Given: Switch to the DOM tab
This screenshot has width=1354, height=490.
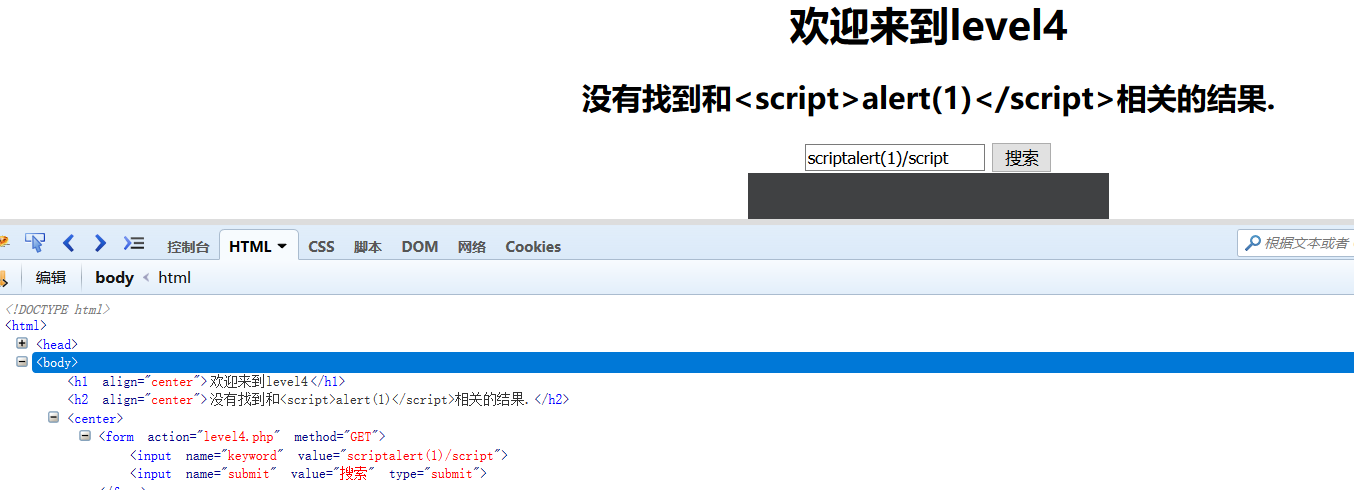Looking at the screenshot, I should click(420, 246).
